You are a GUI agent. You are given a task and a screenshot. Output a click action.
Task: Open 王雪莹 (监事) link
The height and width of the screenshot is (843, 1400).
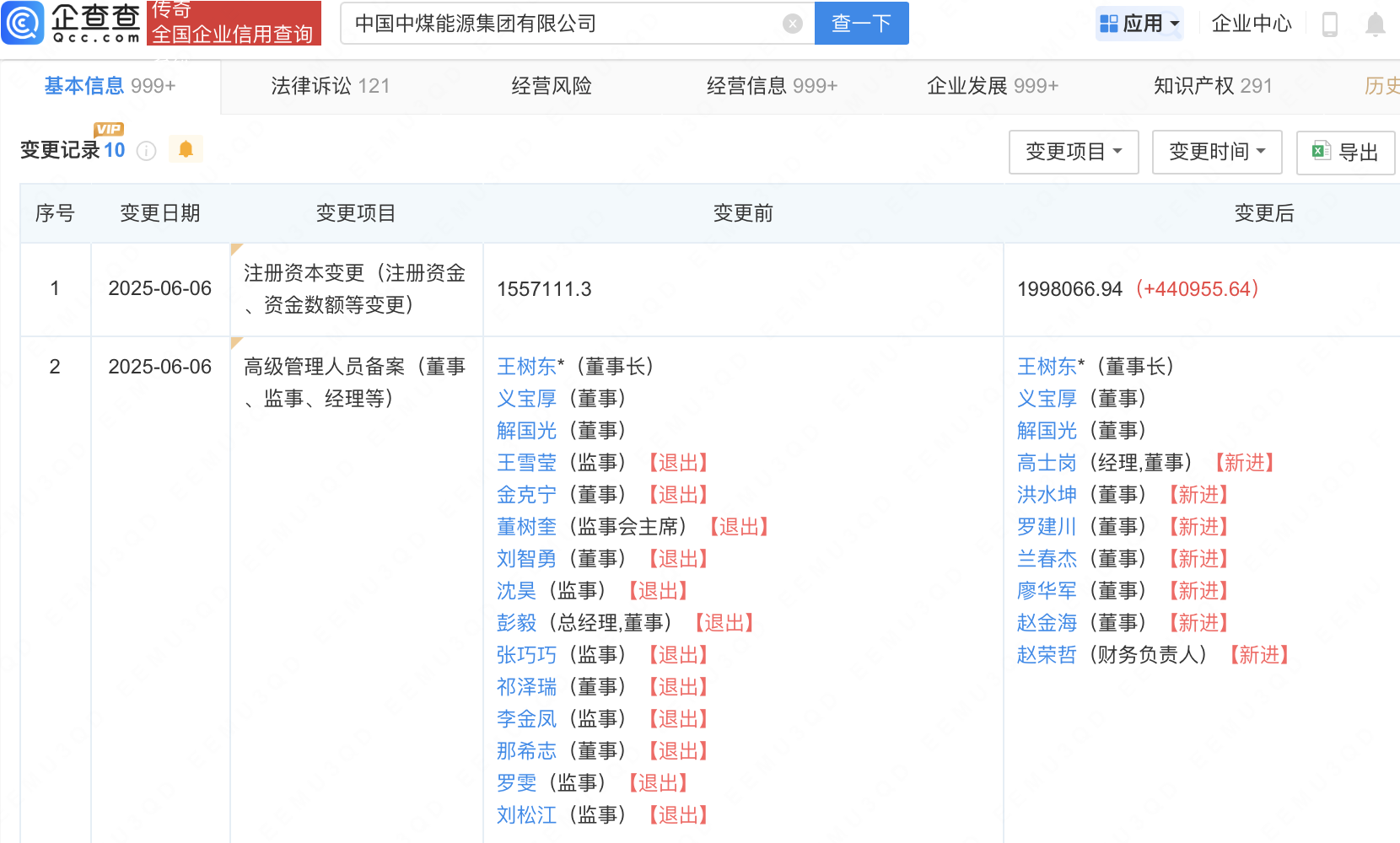[527, 463]
